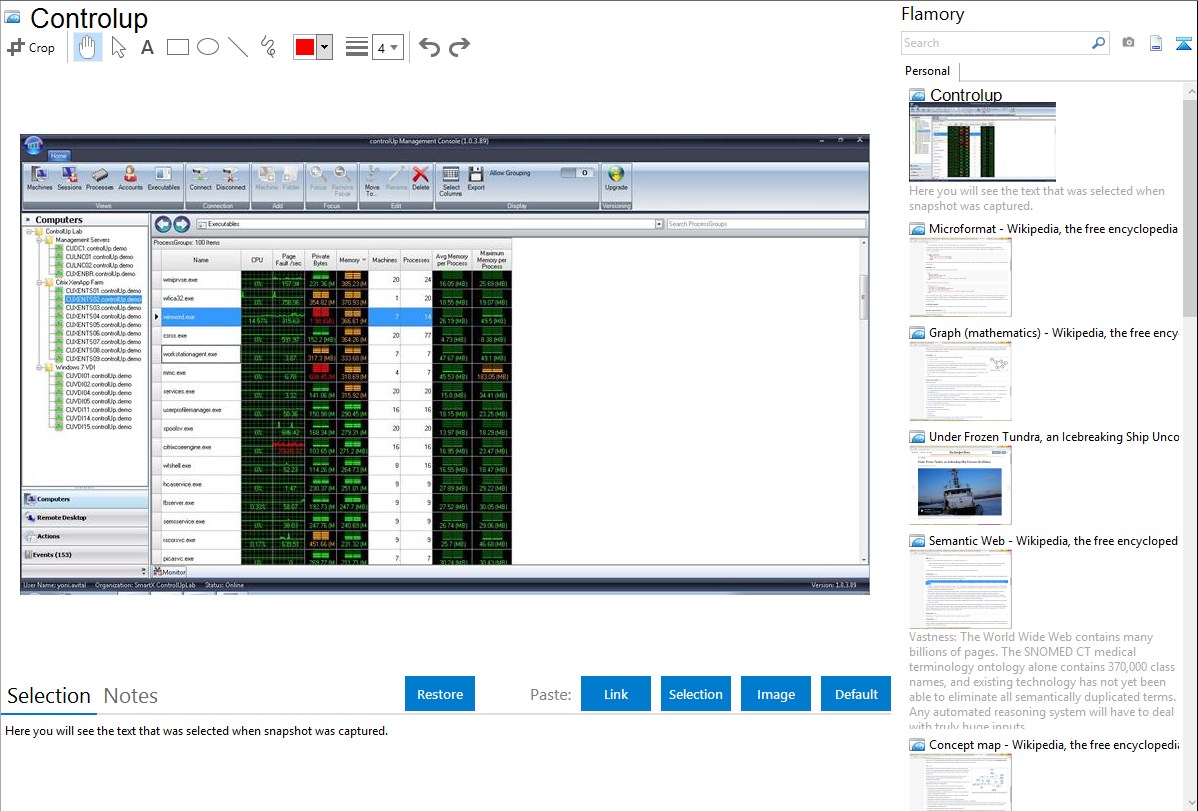Open the Events (153) pane in ControlUp
This screenshot has height=811, width=1198.
tap(85, 555)
